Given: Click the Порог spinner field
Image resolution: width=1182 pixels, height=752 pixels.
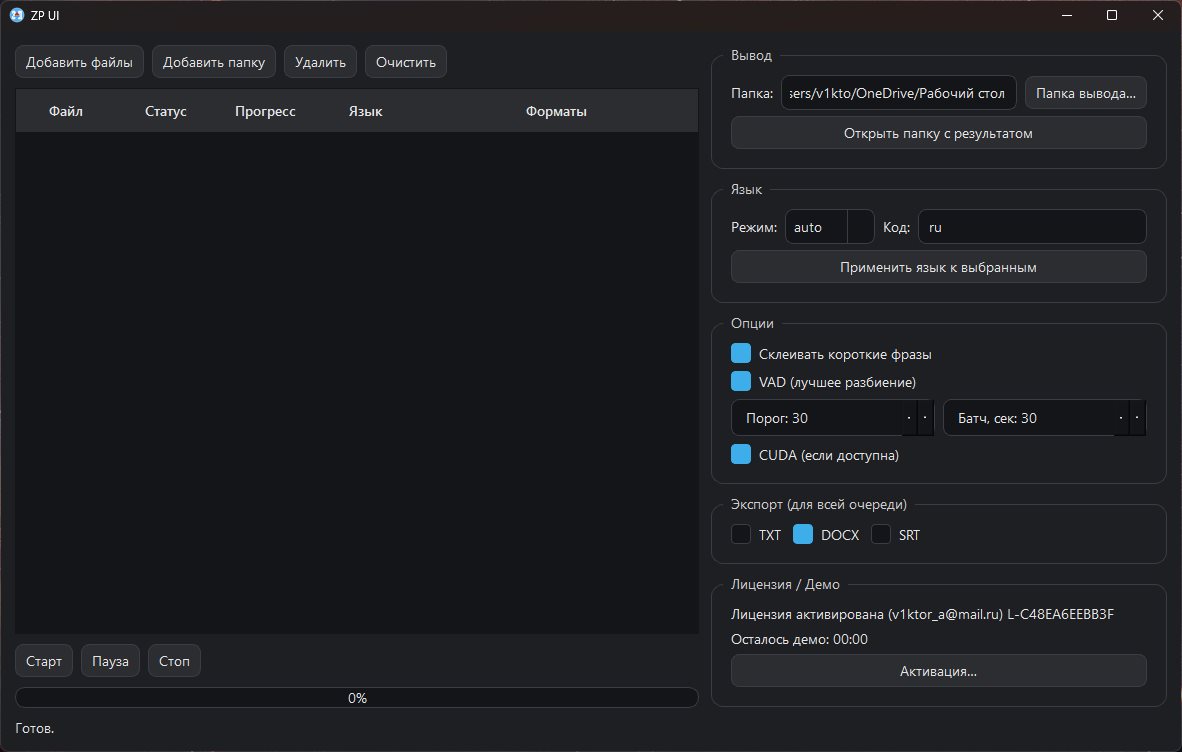Looking at the screenshot, I should tap(818, 418).
